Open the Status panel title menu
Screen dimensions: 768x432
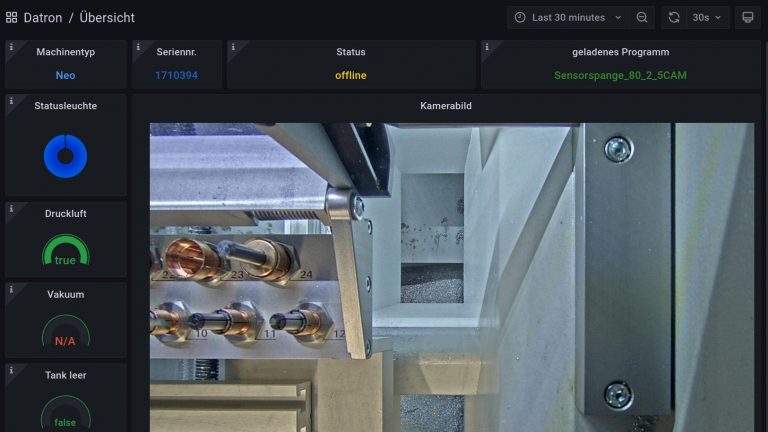click(350, 52)
